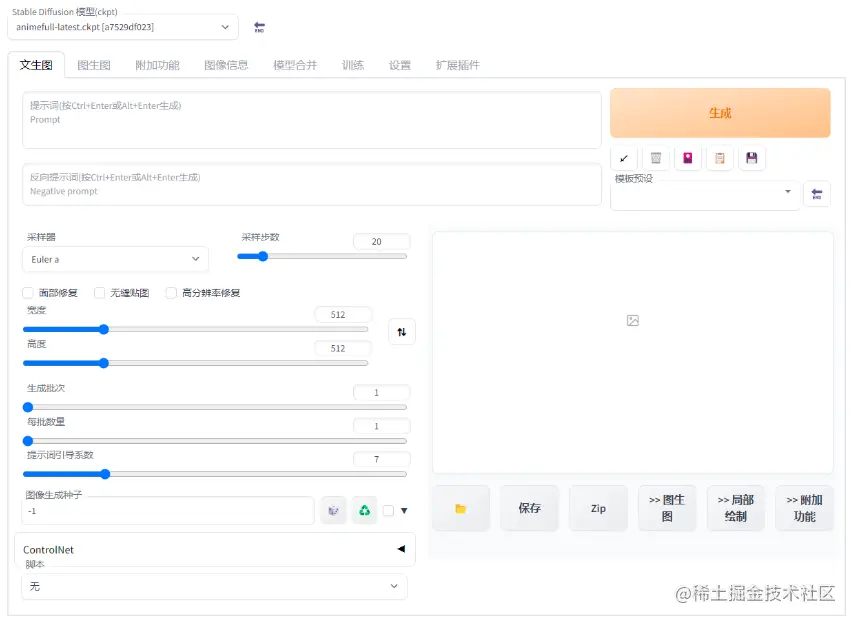Open the 脚本 script dropdown showing 无

215,587
